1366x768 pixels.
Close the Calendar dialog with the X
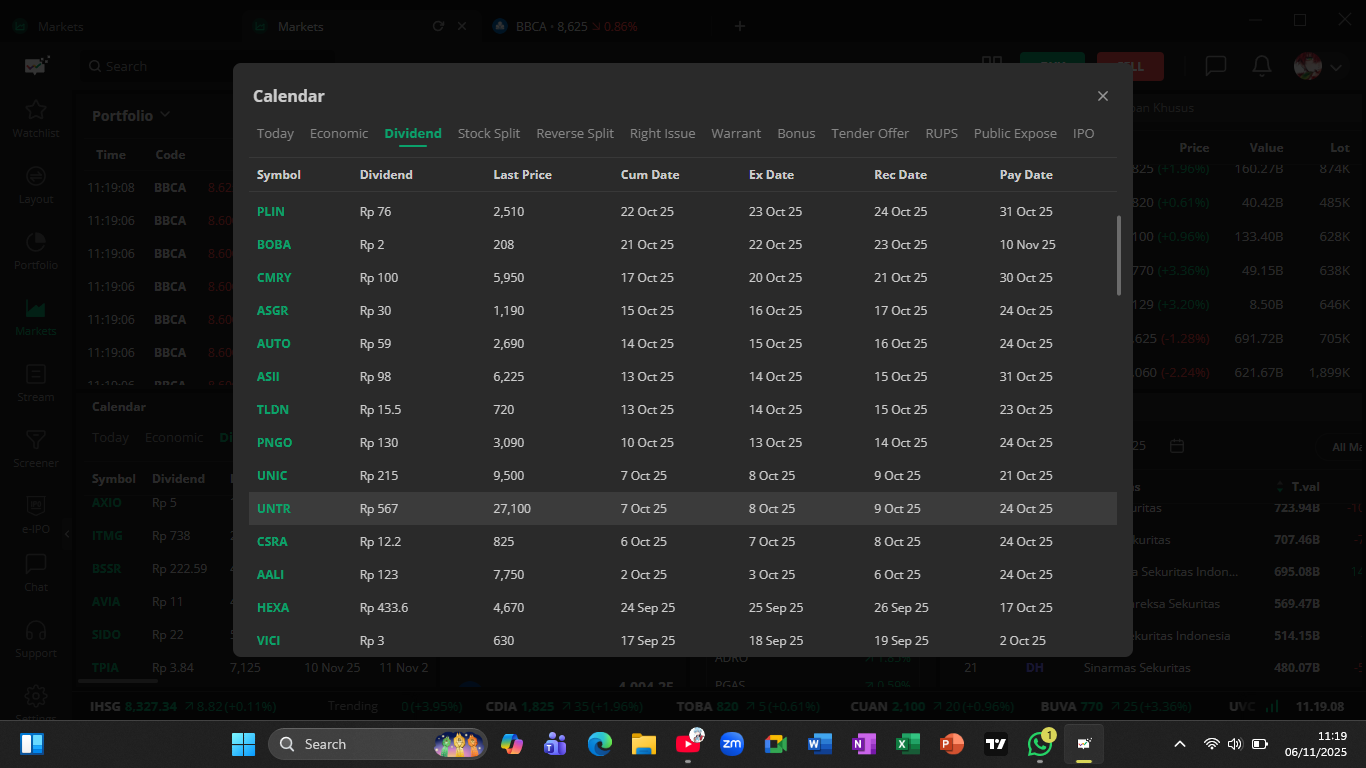tap(1102, 96)
